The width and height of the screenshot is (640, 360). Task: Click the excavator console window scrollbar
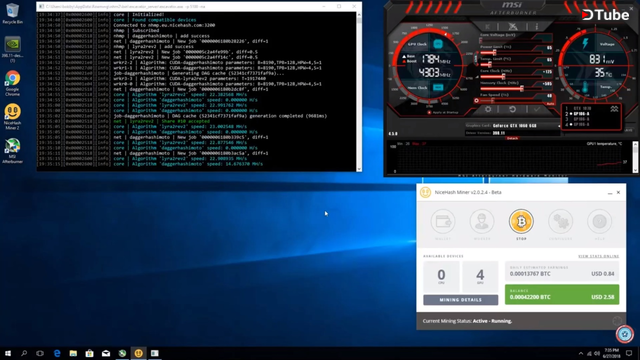[359, 91]
